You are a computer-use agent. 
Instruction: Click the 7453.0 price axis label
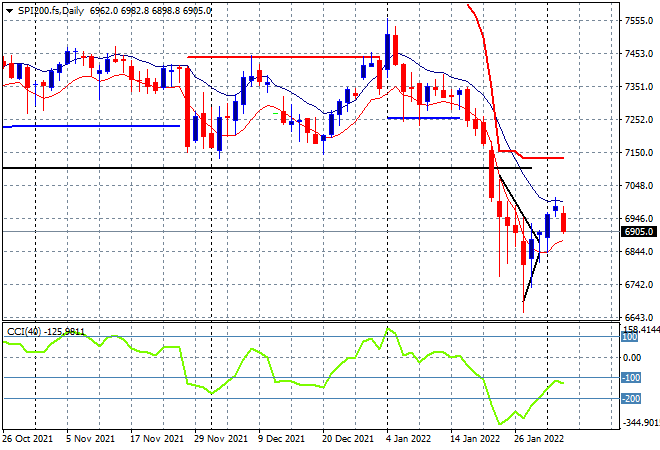pos(639,53)
